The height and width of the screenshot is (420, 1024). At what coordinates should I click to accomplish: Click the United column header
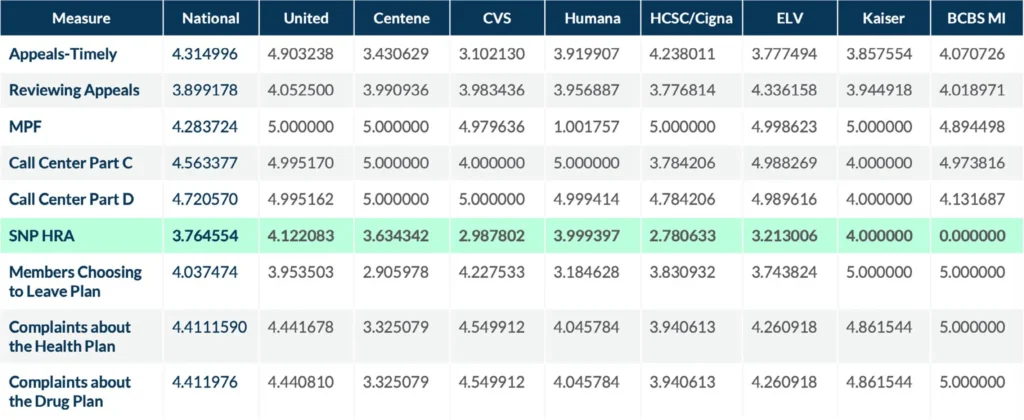(x=306, y=19)
